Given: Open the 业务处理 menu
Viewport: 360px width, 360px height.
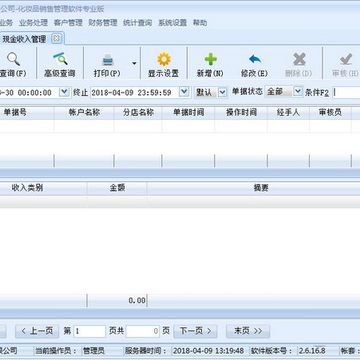Looking at the screenshot, I should coord(33,23).
